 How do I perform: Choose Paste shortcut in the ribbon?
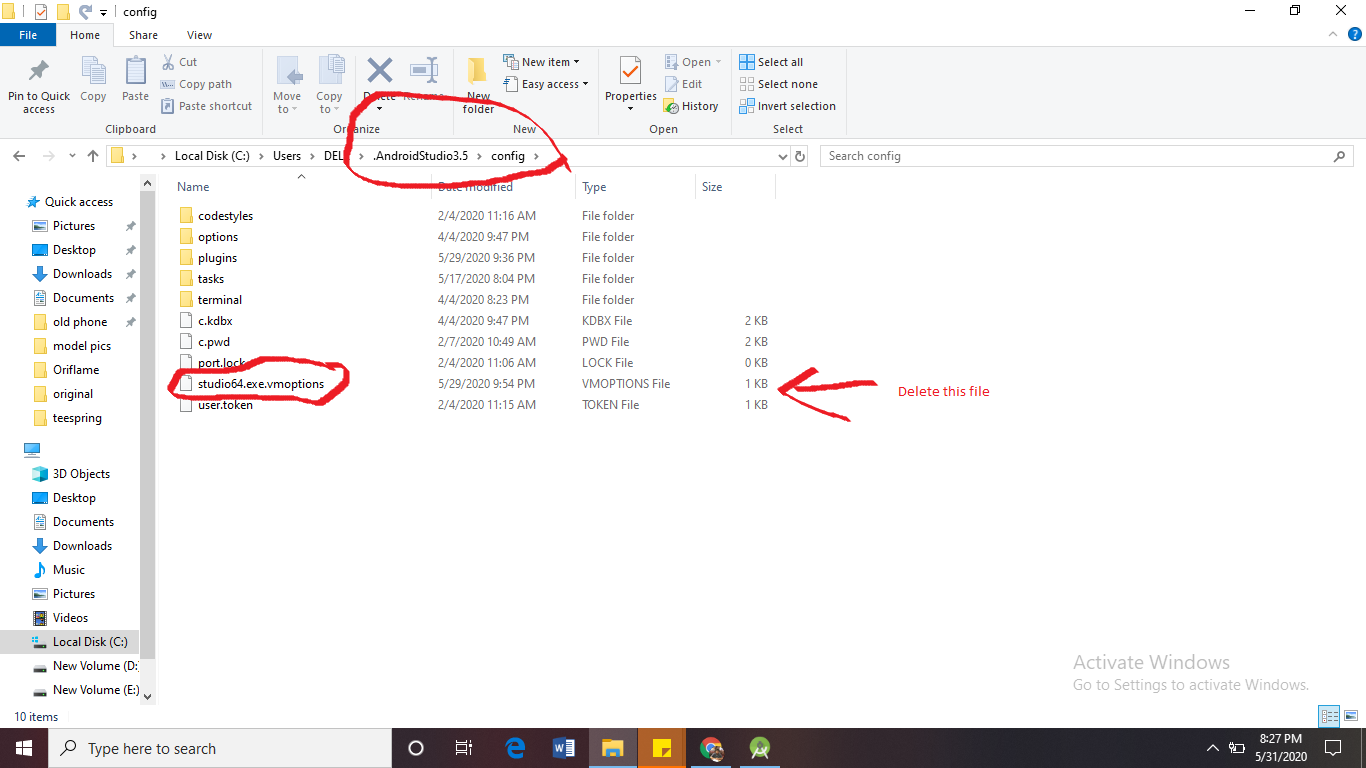(206, 106)
